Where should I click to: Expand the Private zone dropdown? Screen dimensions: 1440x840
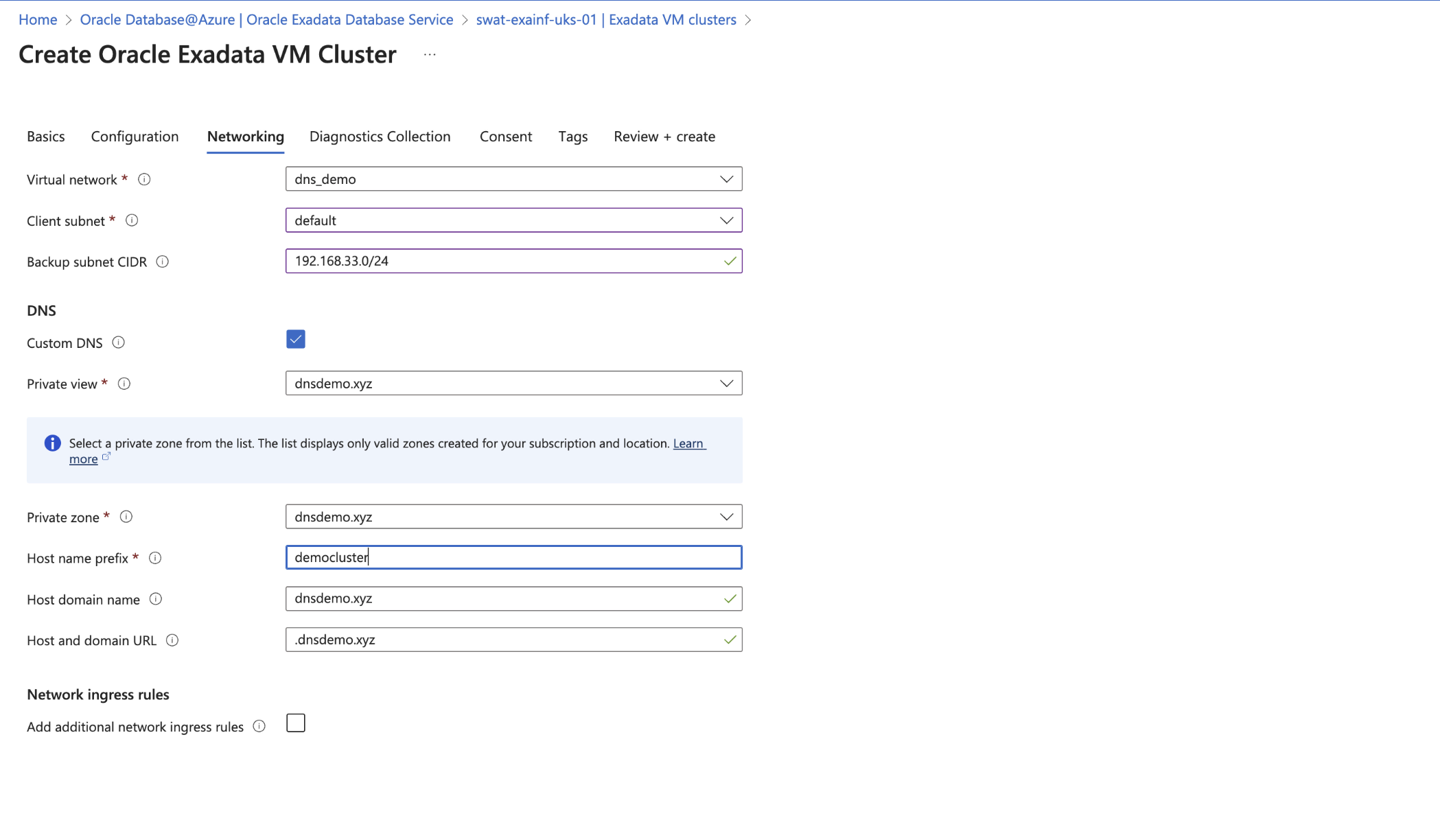pos(726,516)
